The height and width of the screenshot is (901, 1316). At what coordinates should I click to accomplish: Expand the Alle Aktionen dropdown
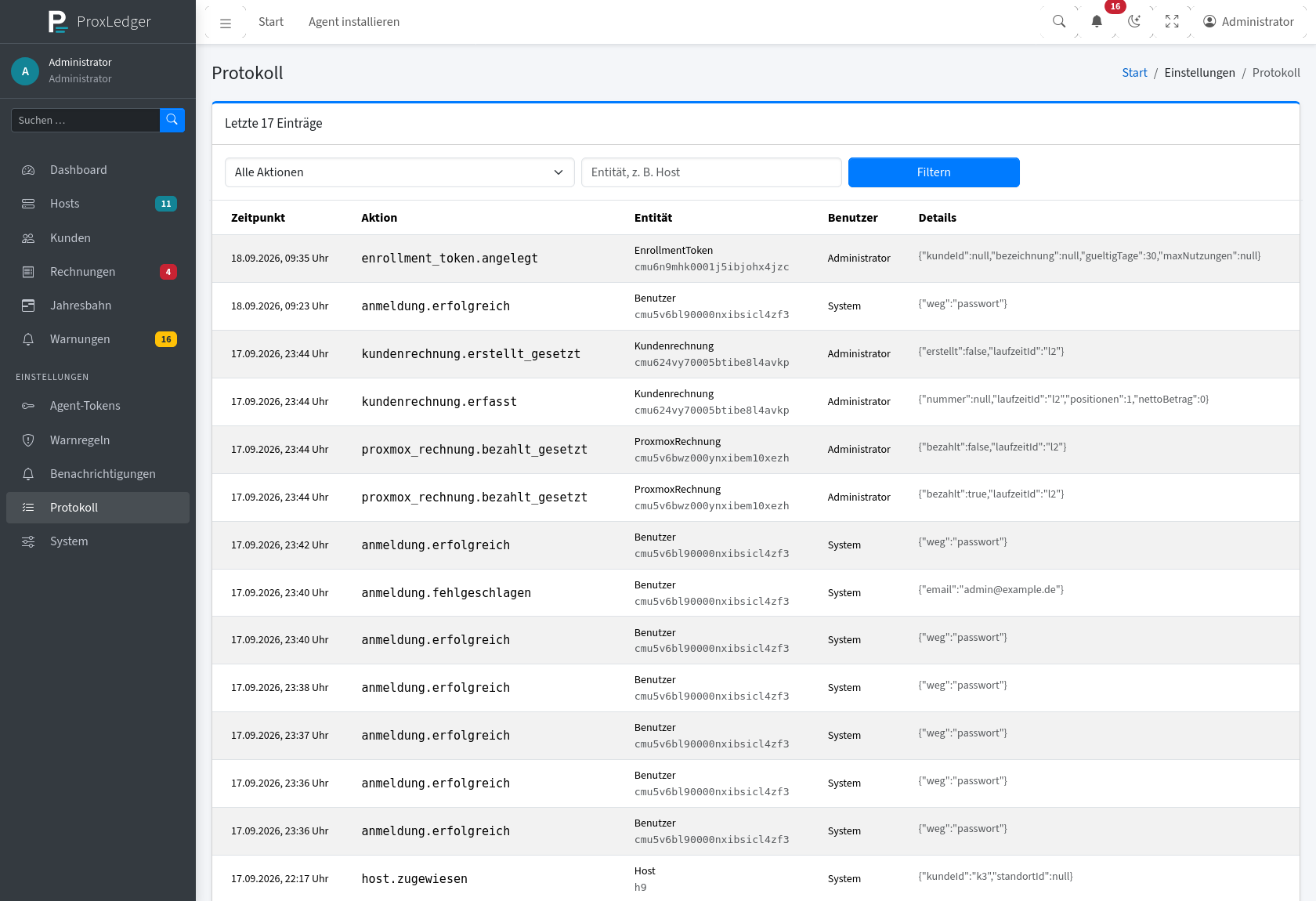tap(399, 172)
